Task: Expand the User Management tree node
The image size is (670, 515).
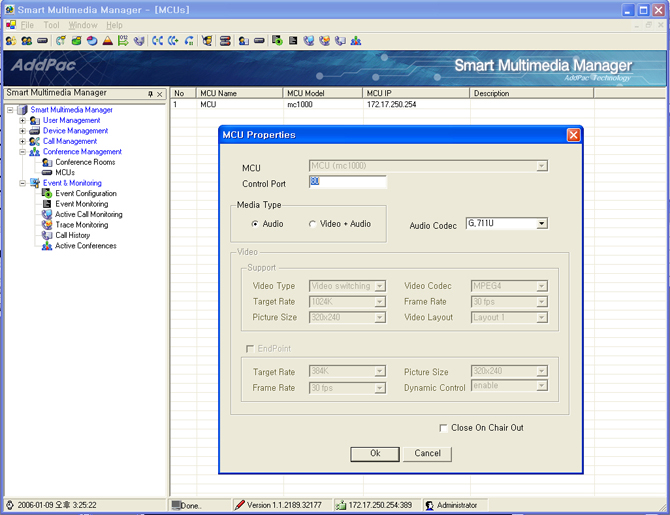Action: click(22, 120)
